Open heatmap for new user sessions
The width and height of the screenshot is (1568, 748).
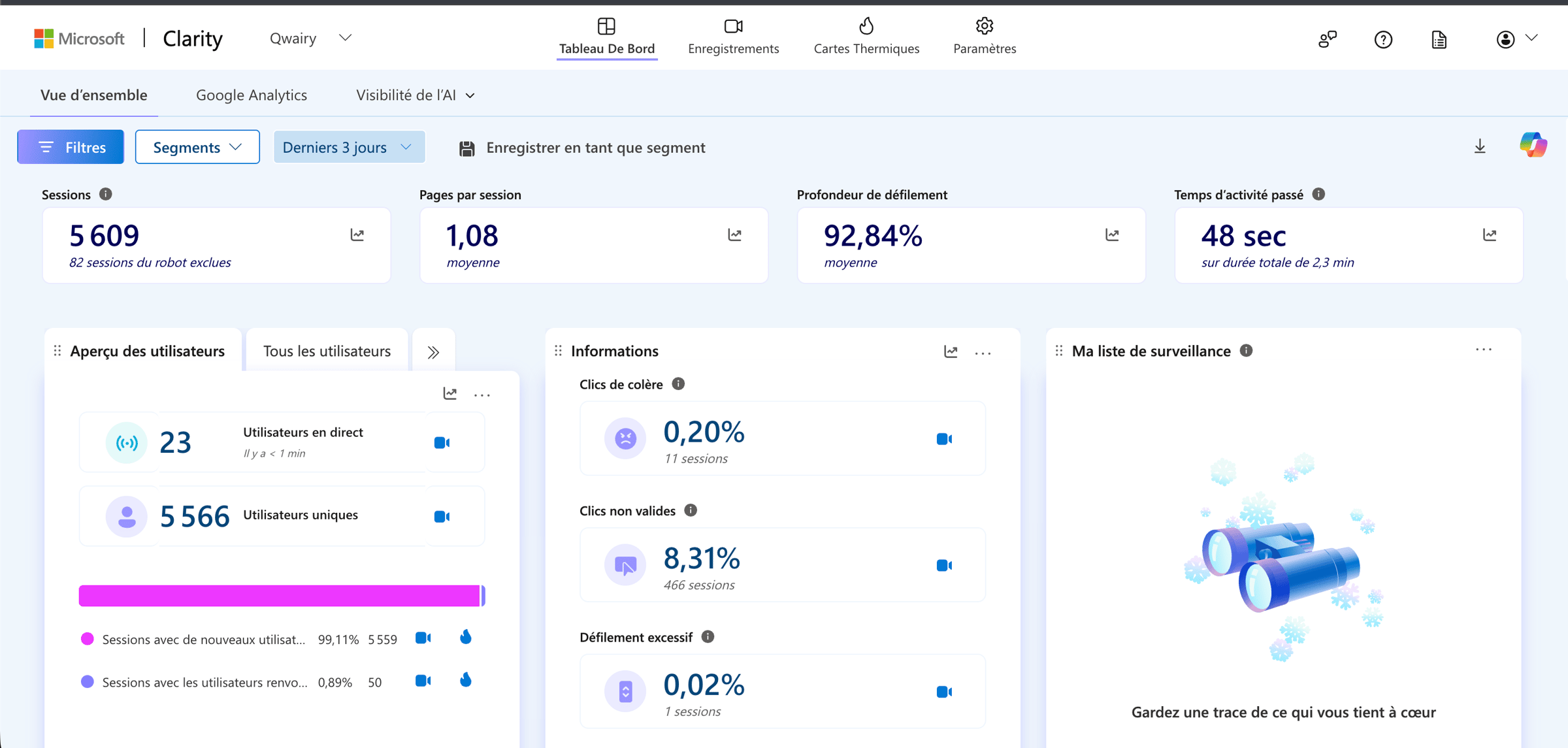pyautogui.click(x=465, y=637)
